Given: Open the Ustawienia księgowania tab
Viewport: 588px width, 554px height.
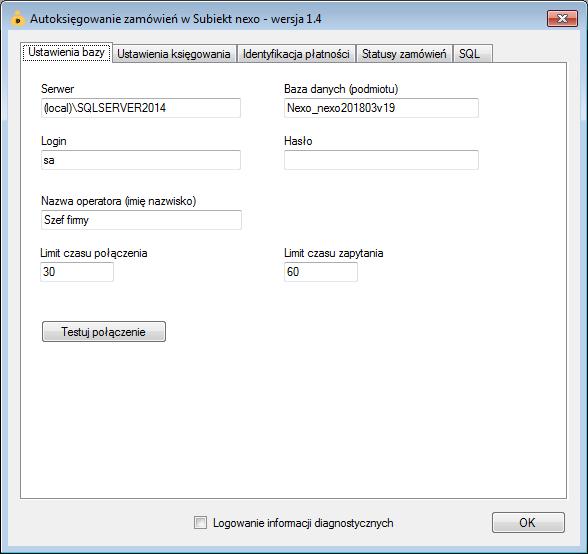Looking at the screenshot, I should click(174, 54).
